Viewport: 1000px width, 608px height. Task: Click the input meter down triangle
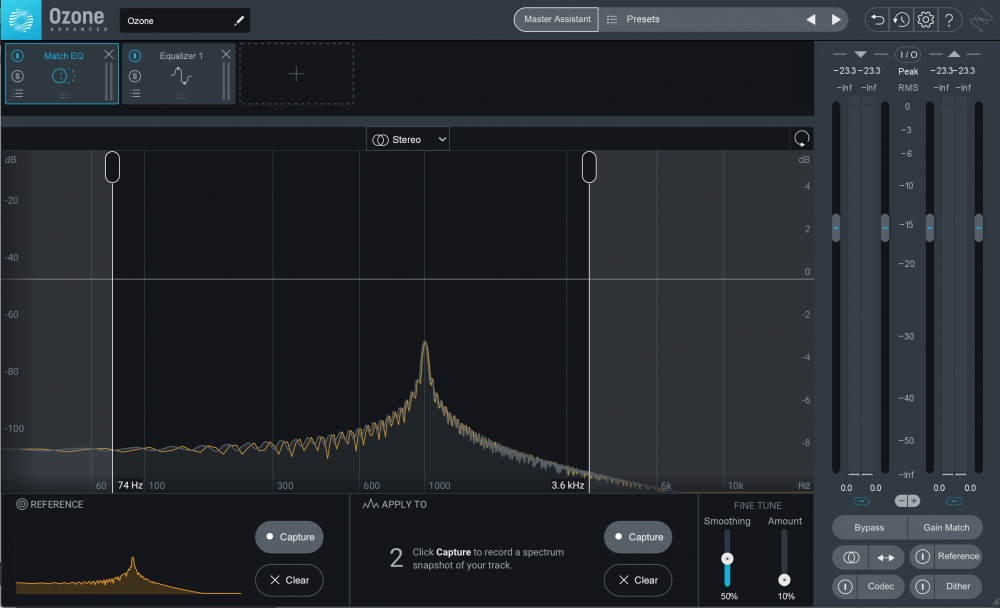click(860, 54)
